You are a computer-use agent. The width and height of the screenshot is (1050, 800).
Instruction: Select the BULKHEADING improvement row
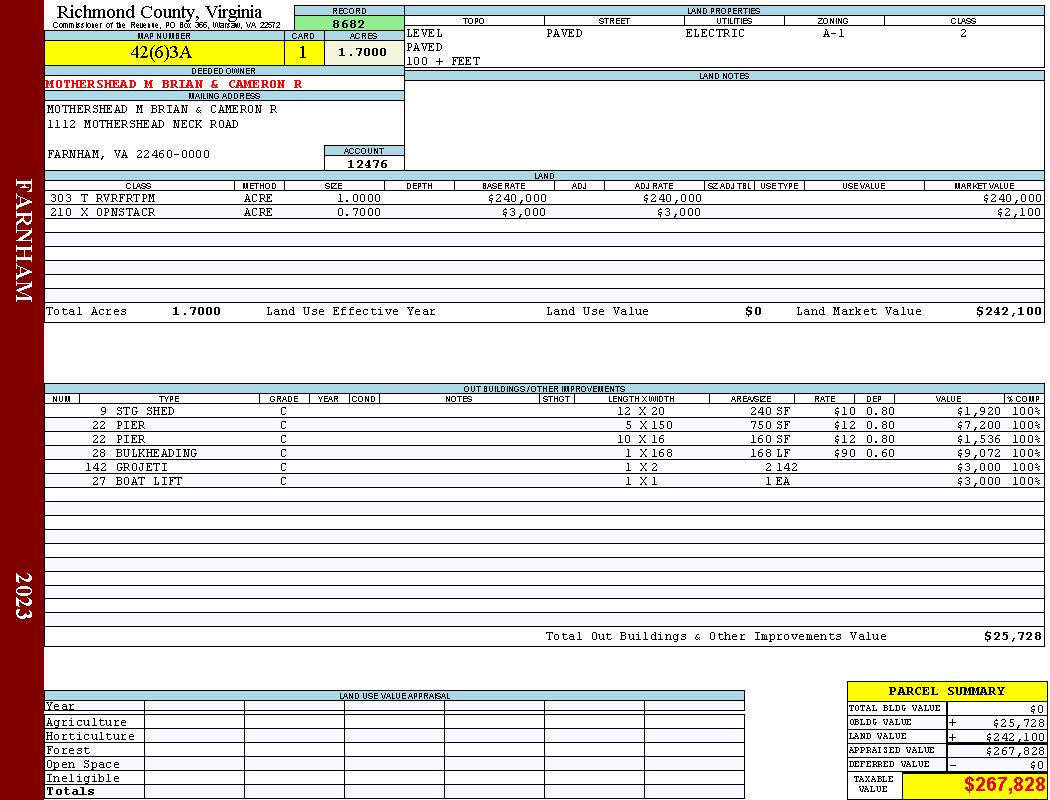544,453
